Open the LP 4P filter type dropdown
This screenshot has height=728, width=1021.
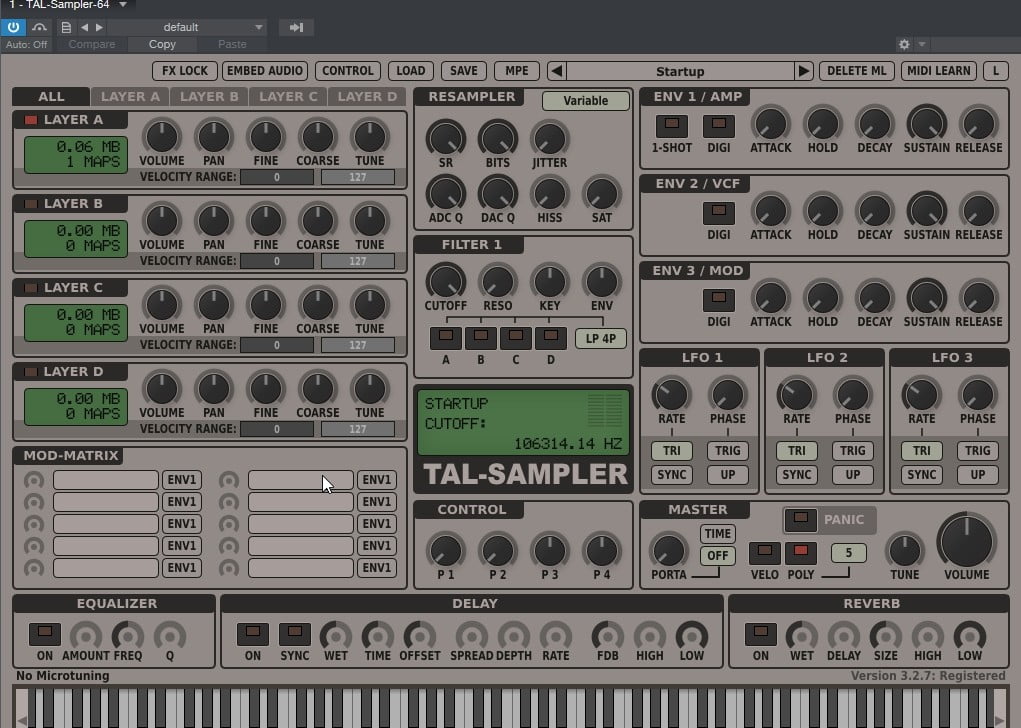(x=600, y=339)
